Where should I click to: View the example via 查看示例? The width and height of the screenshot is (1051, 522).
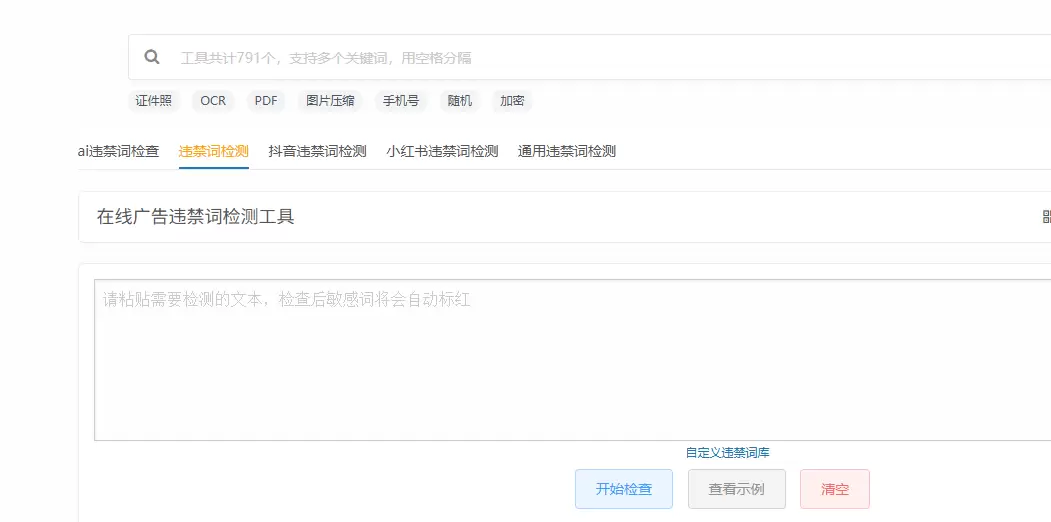(737, 489)
